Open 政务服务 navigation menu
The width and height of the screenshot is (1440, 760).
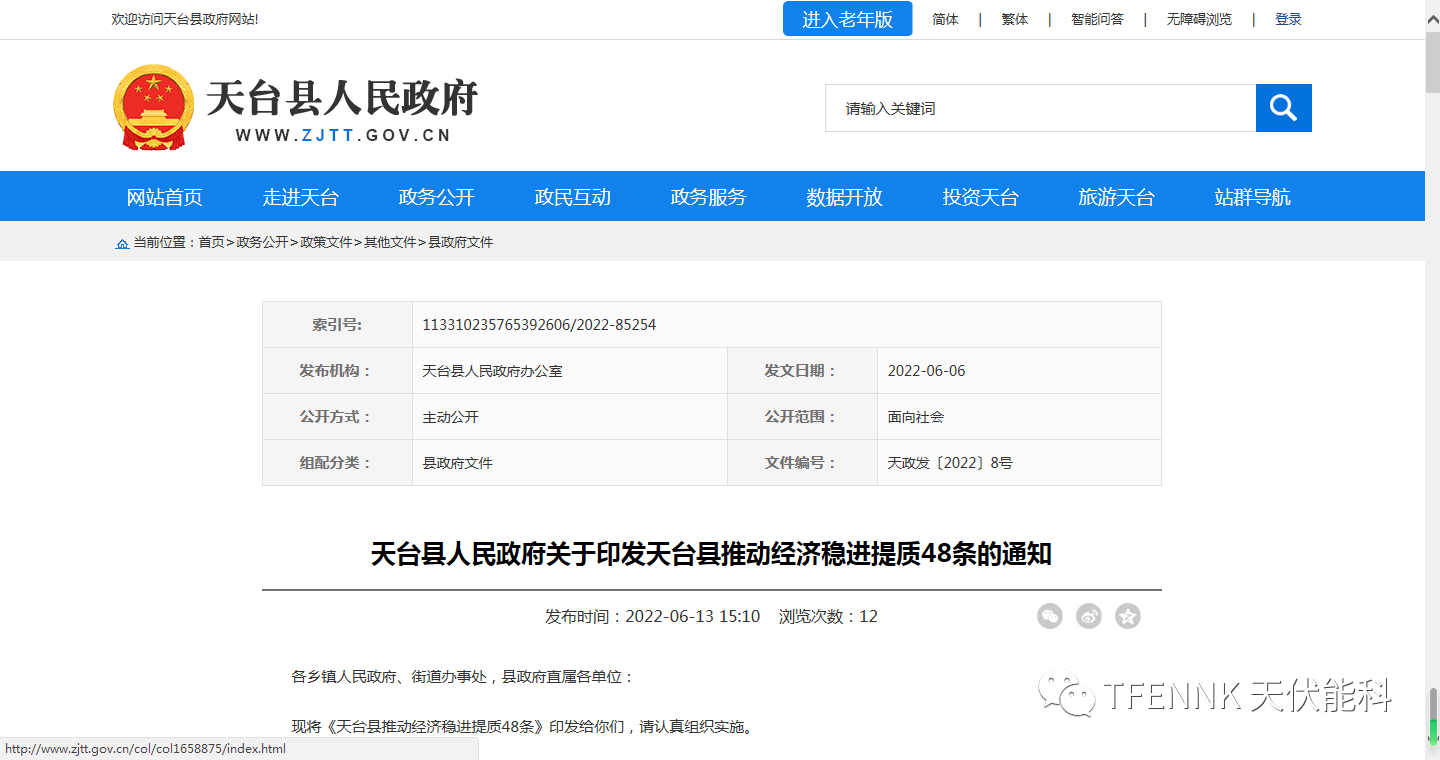click(x=708, y=197)
